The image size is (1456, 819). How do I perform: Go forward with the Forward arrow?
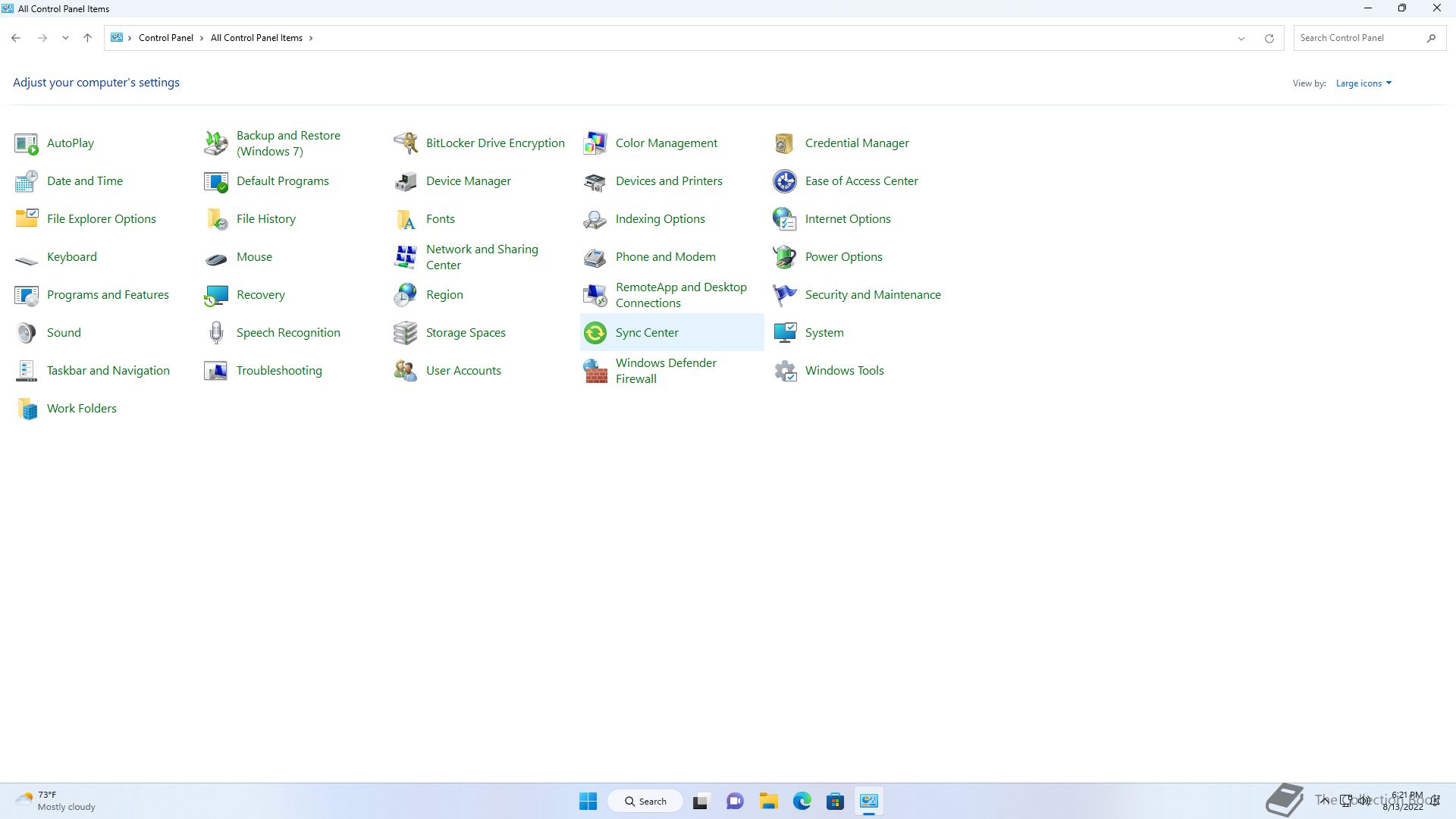pyautogui.click(x=42, y=38)
